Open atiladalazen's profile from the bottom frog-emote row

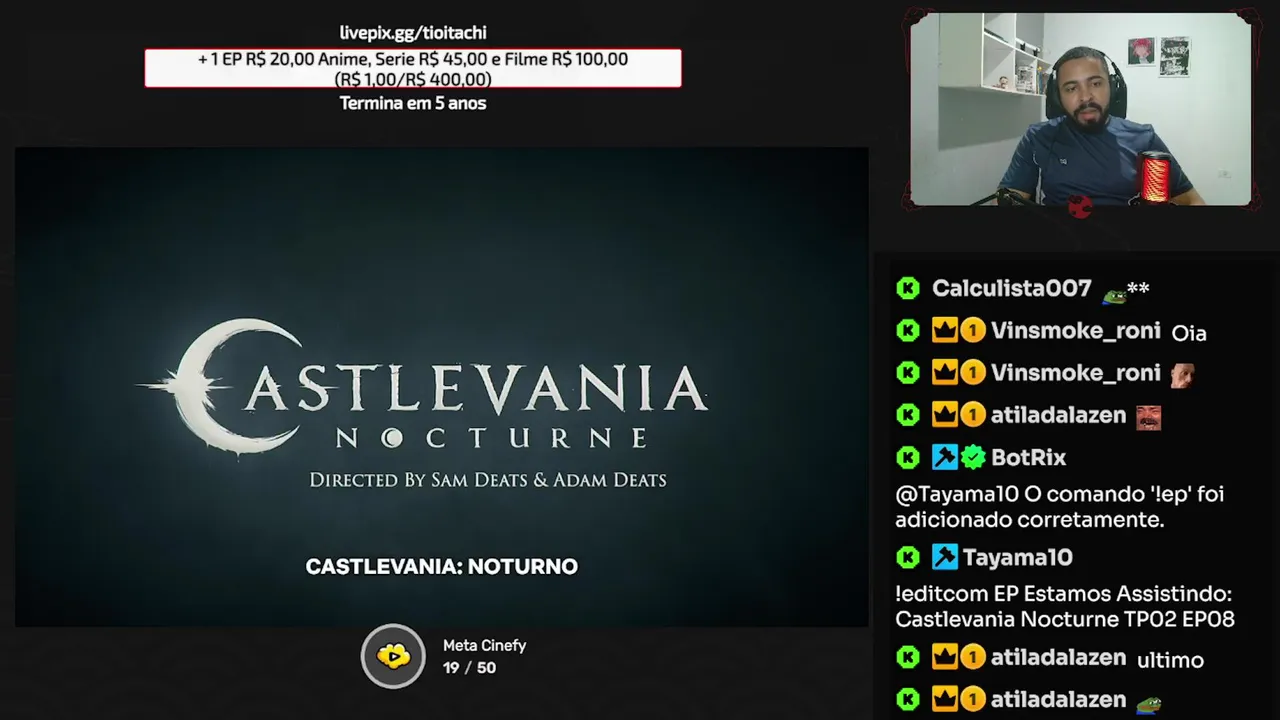pos(1058,700)
